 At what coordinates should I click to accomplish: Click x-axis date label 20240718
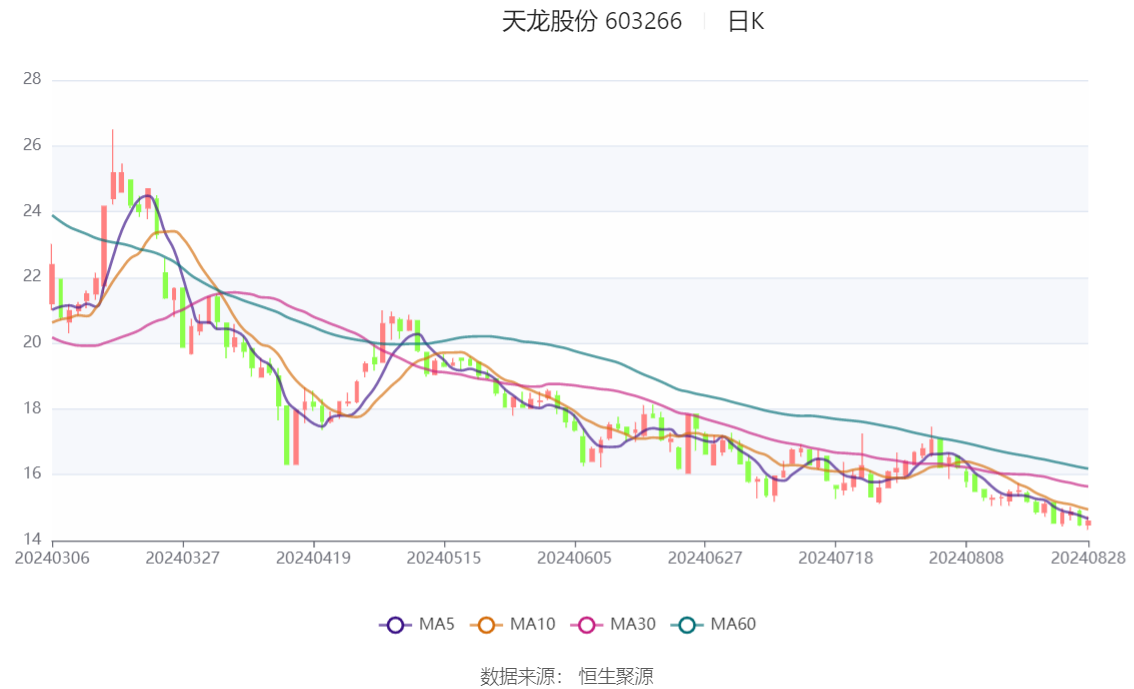click(835, 558)
